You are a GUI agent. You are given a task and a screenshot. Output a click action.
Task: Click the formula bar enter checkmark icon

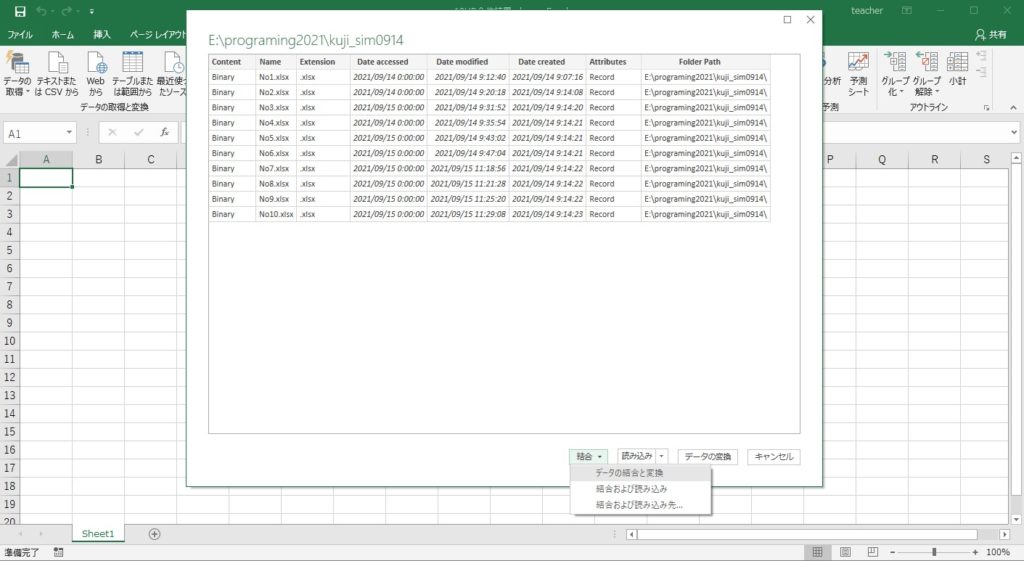click(138, 133)
